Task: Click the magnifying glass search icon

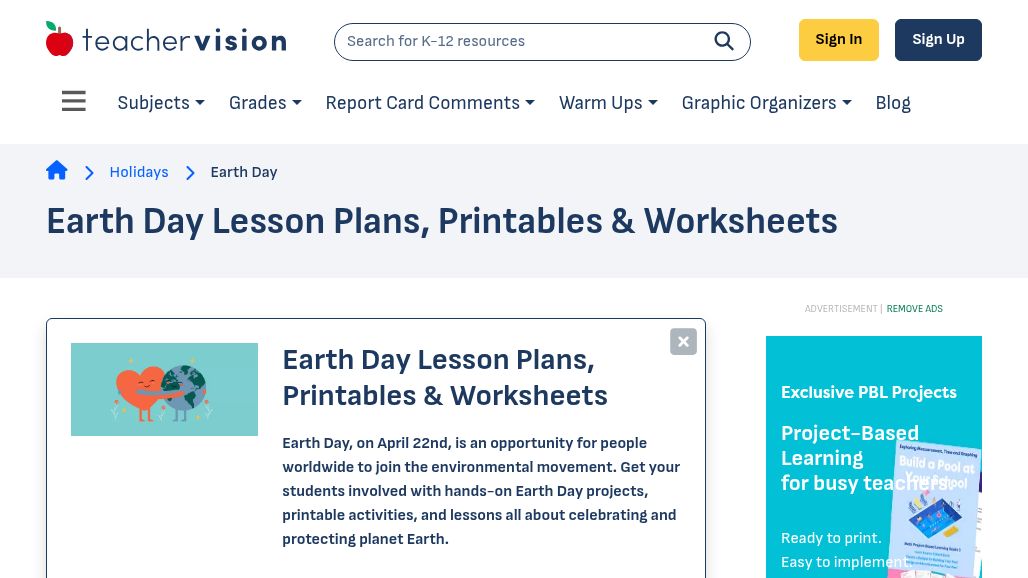Action: click(724, 41)
